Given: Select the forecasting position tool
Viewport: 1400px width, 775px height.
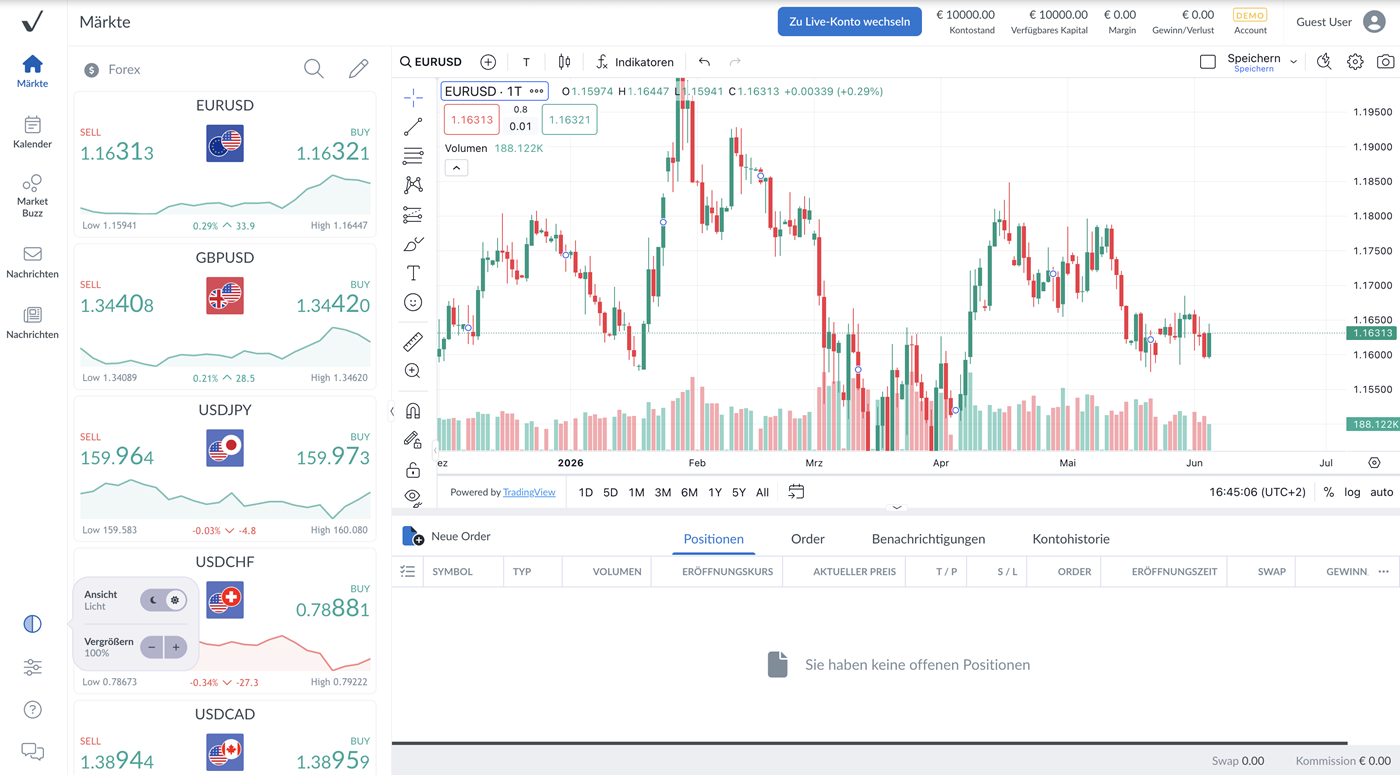Looking at the screenshot, I should coord(413,215).
